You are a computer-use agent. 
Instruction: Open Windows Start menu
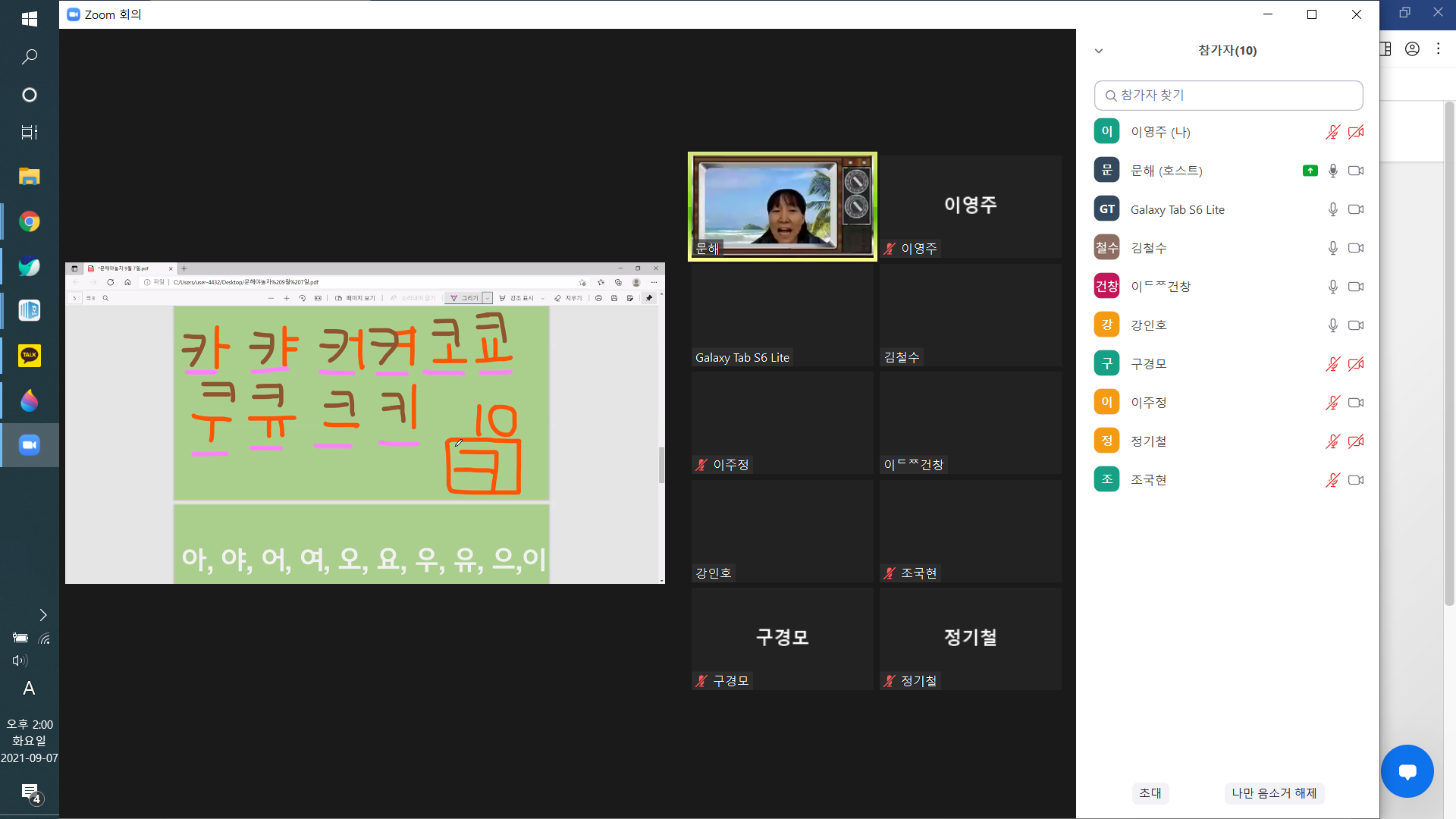pyautogui.click(x=30, y=19)
